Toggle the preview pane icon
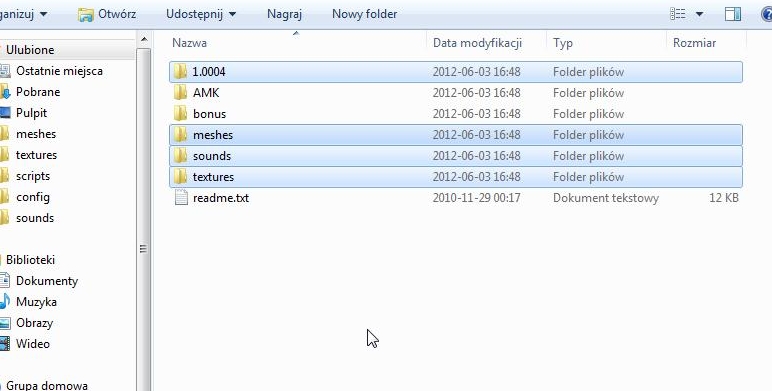 pyautogui.click(x=733, y=14)
